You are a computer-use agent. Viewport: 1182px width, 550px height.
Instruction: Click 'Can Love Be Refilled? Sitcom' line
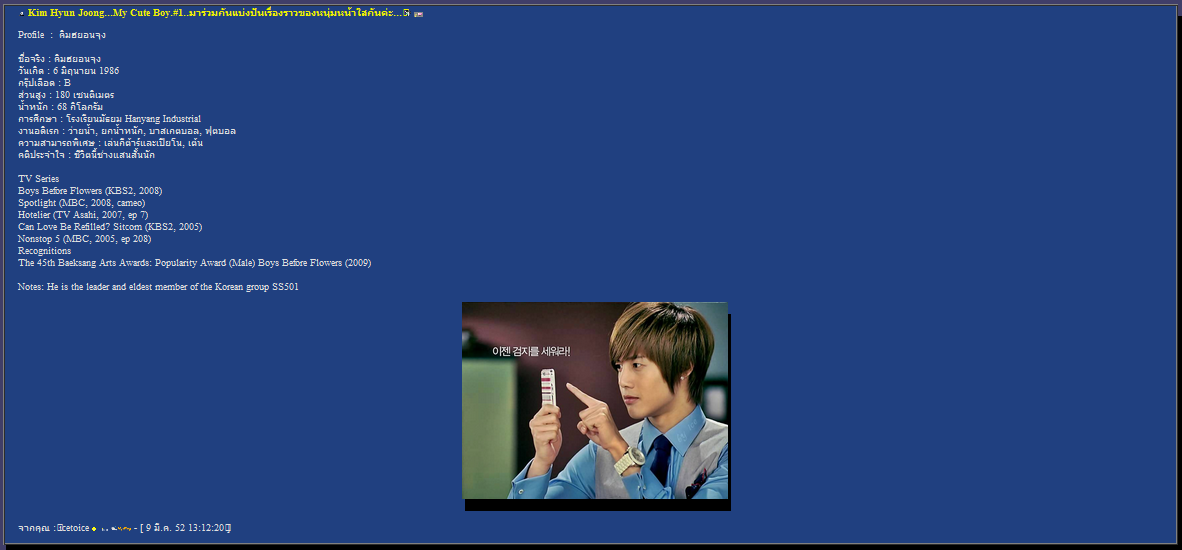110,227
